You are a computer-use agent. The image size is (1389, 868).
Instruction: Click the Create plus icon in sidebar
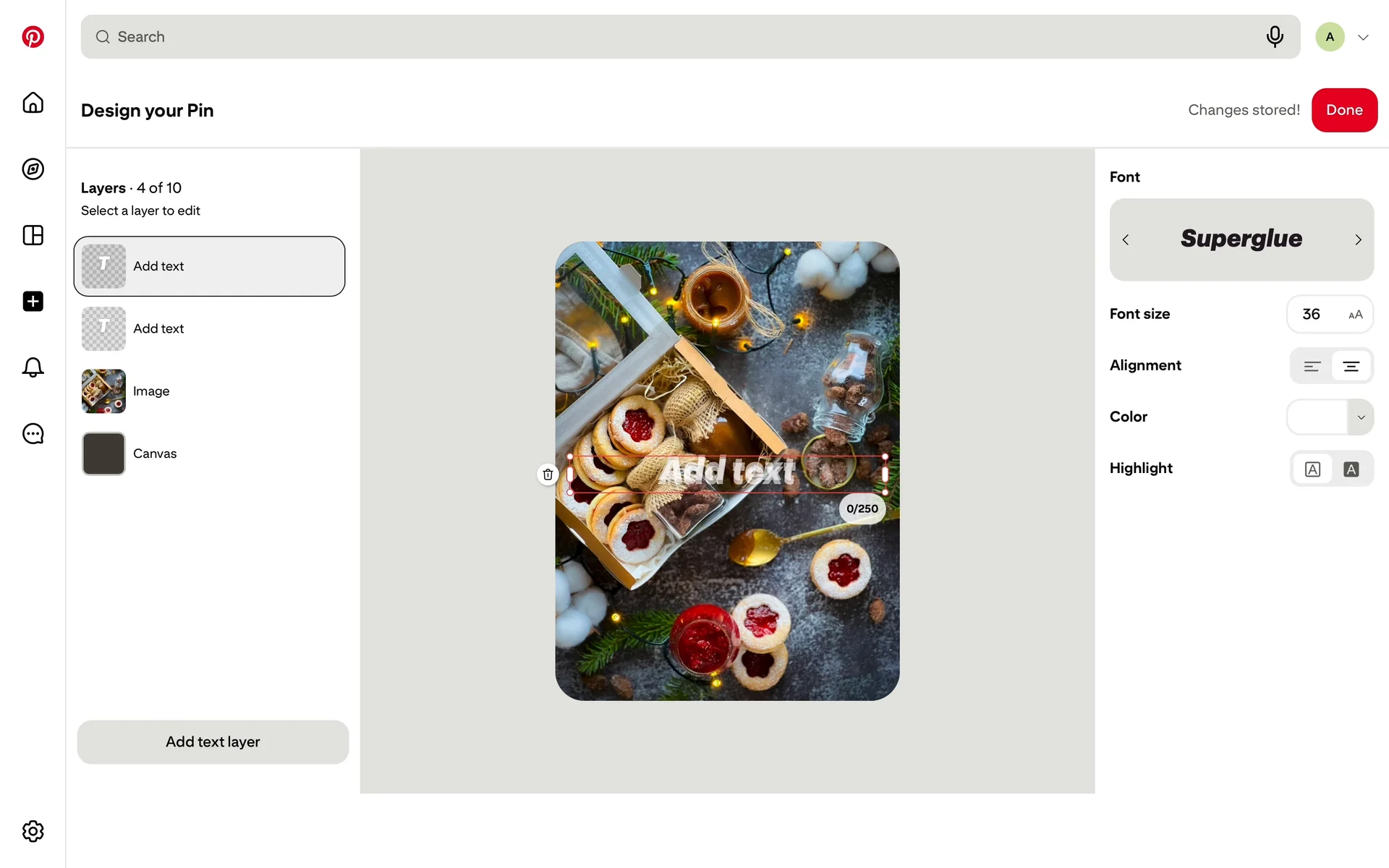click(33, 302)
